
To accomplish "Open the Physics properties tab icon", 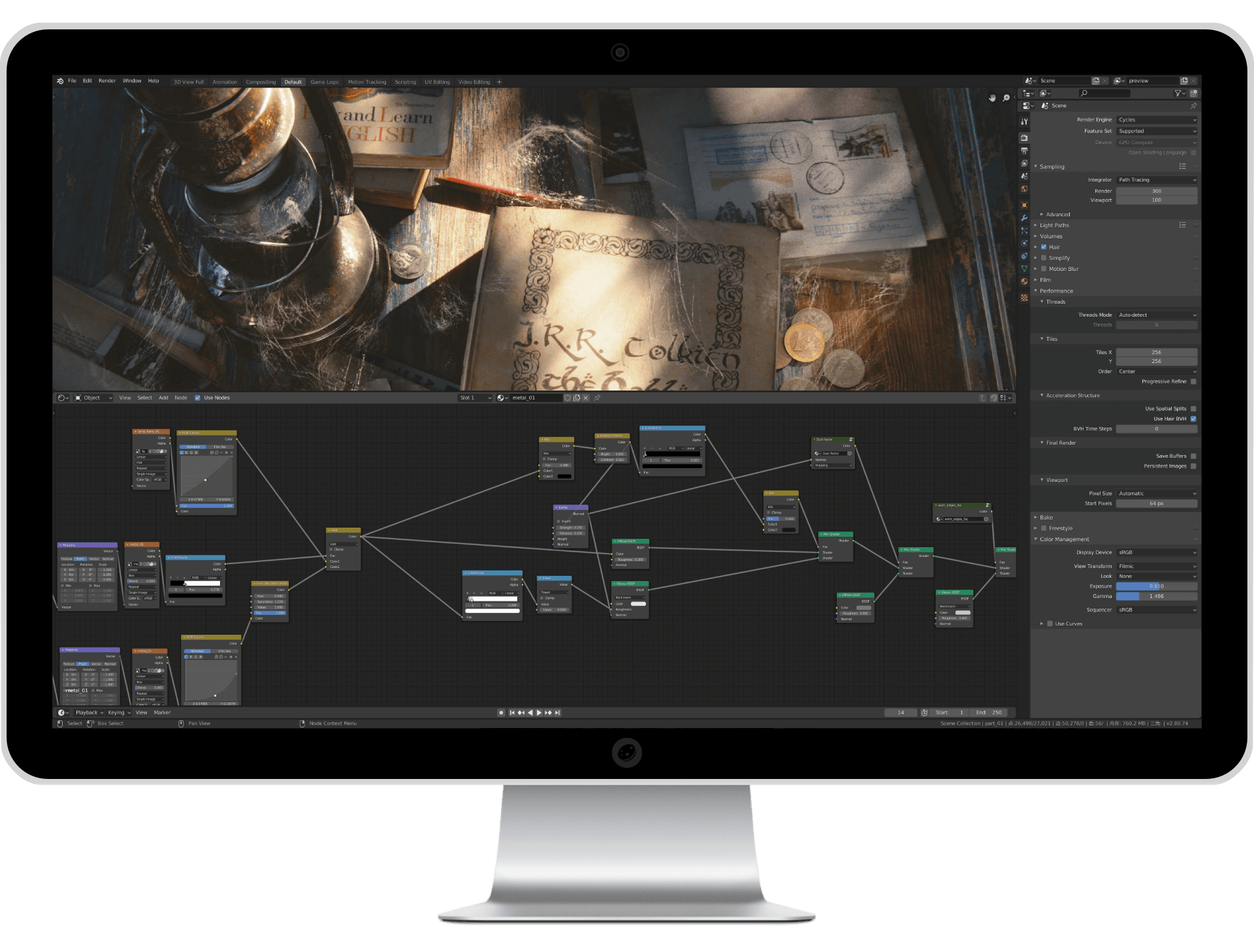I will 1024,243.
